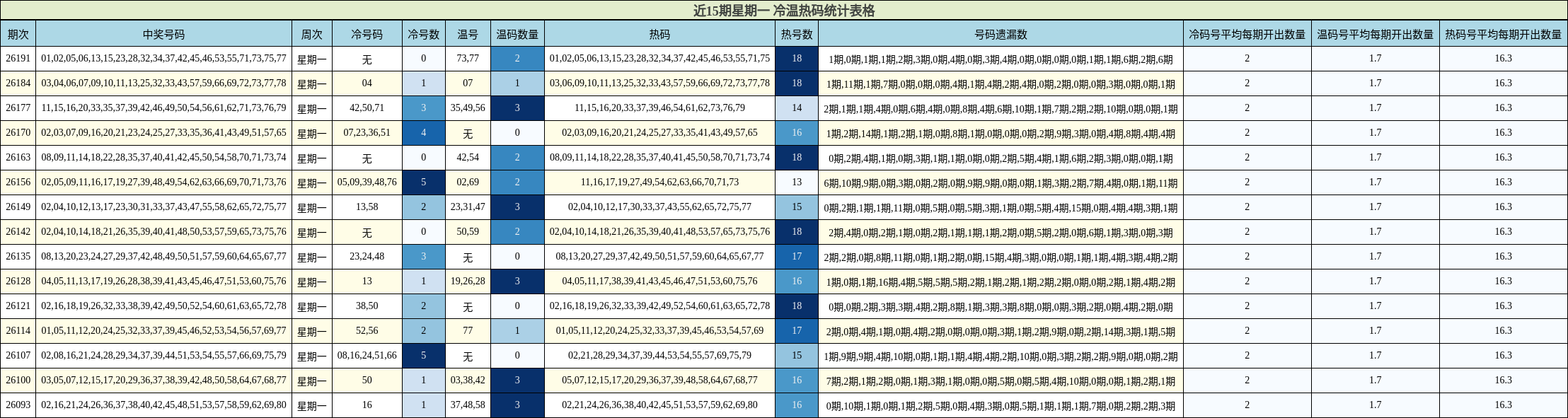Screen dimensions: 1568x418
Task: Select period number 26100
Action: pos(18,381)
